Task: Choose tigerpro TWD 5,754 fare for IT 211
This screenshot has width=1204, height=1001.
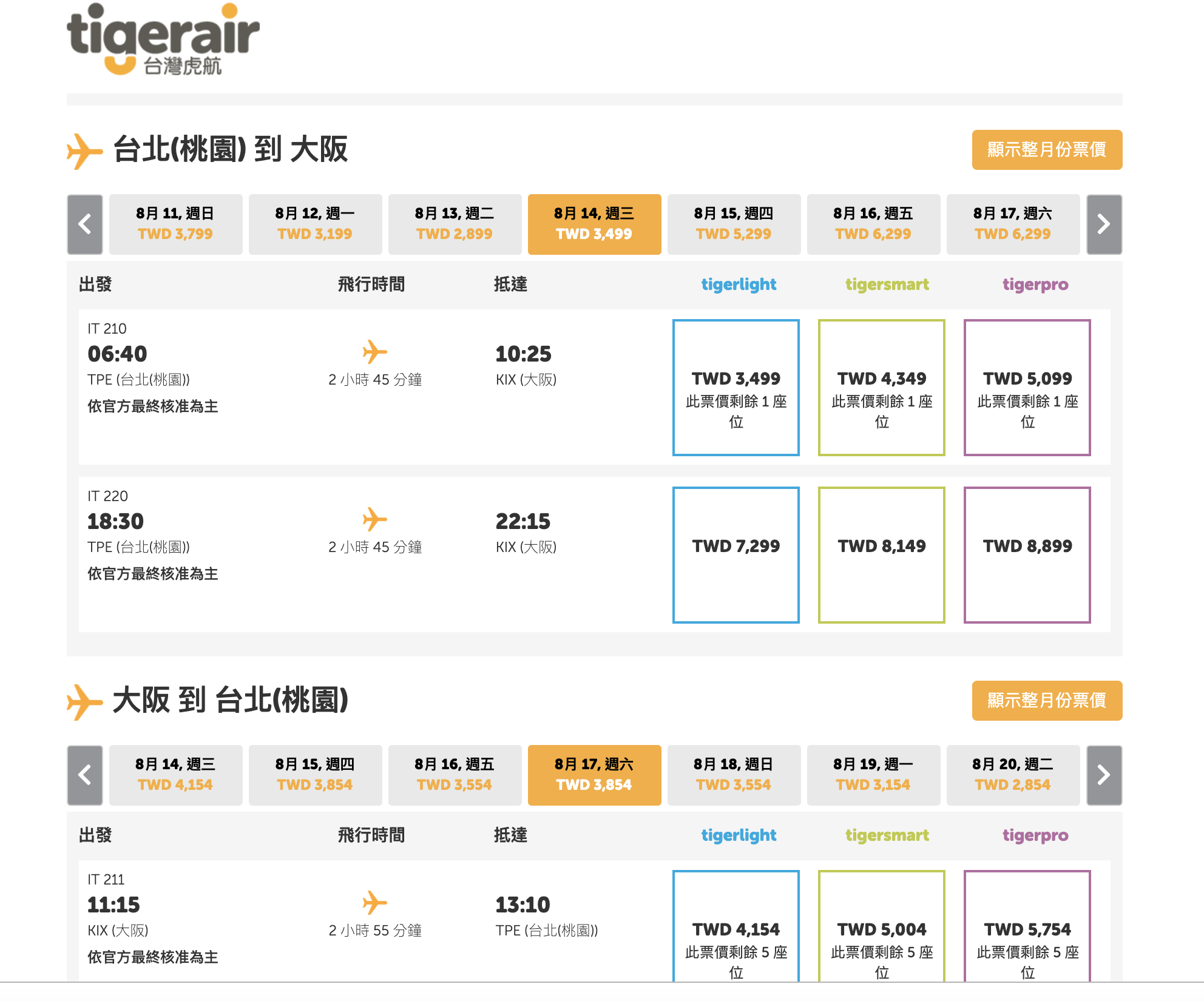Action: 1027,926
